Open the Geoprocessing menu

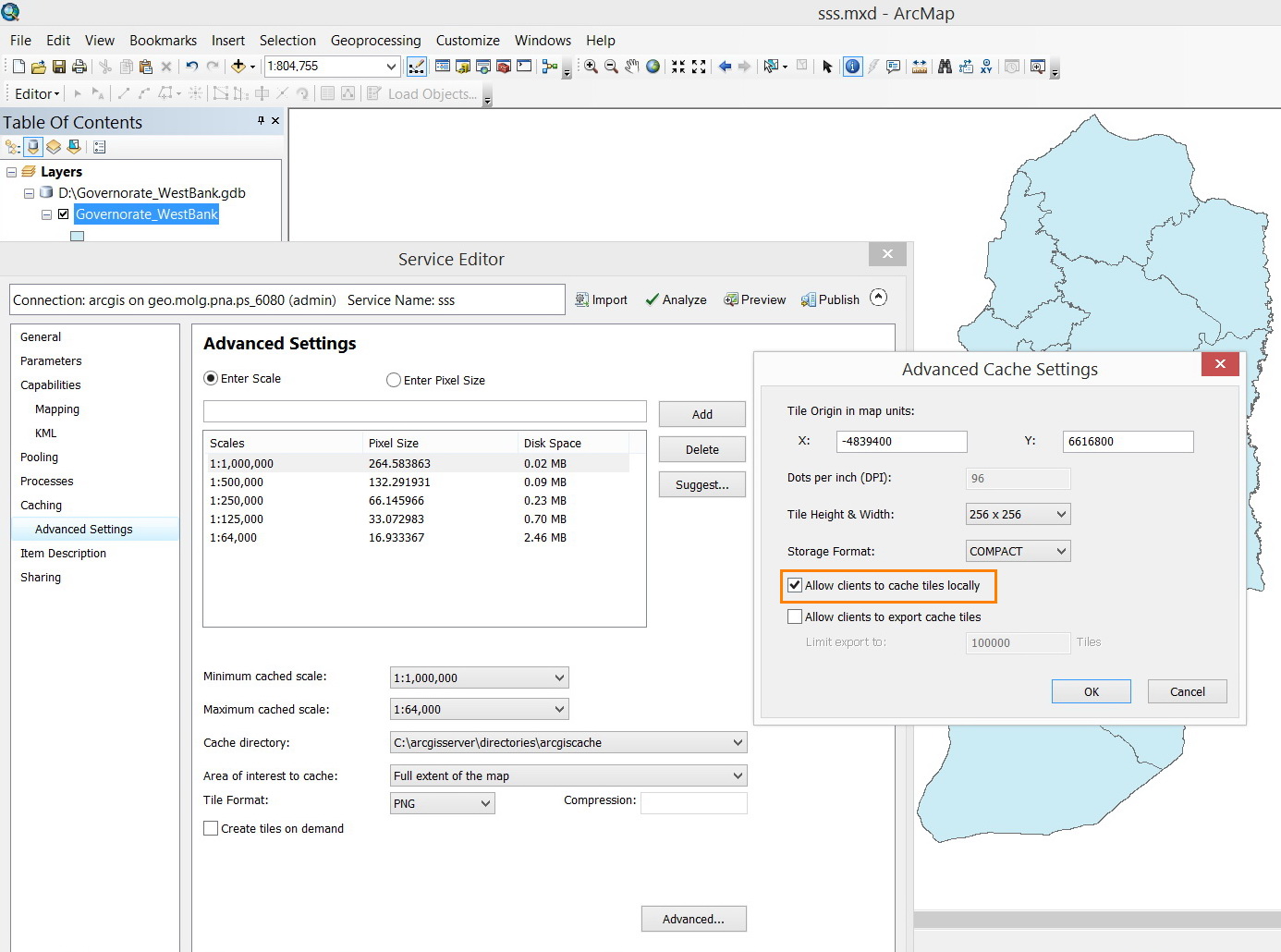coord(375,41)
